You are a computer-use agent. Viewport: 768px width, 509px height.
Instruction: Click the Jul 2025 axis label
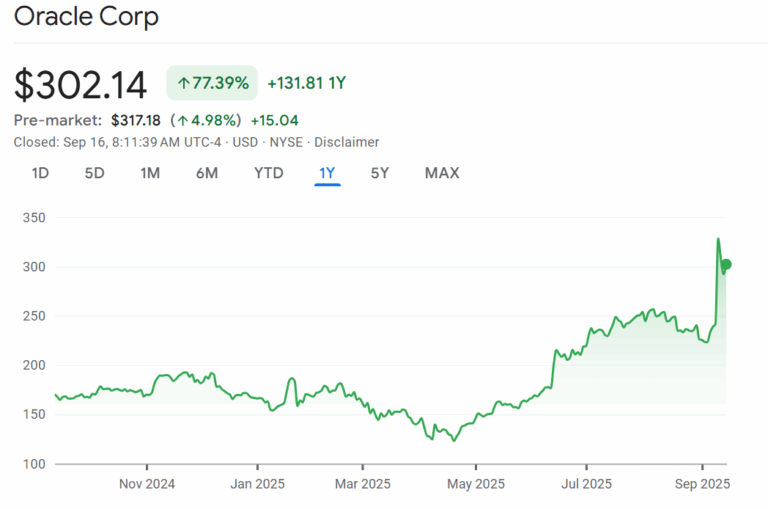(586, 484)
